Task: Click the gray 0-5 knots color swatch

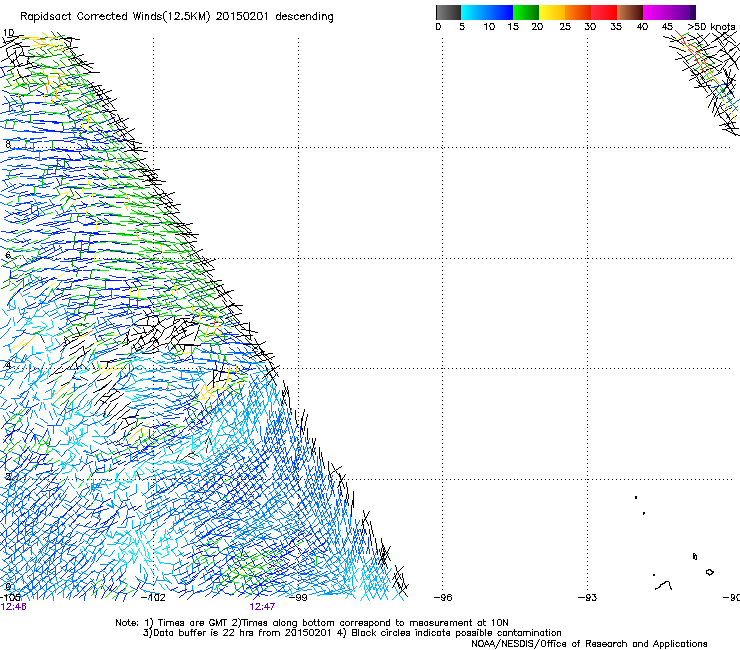Action: 448,12
